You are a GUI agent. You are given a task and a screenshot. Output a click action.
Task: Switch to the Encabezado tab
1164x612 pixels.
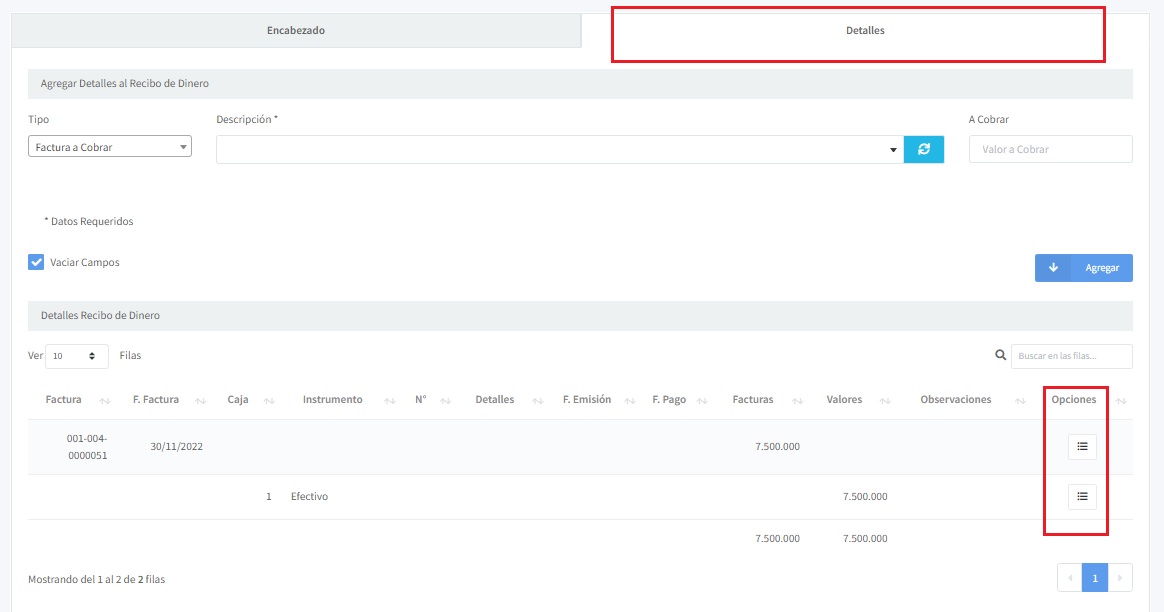[x=296, y=31]
